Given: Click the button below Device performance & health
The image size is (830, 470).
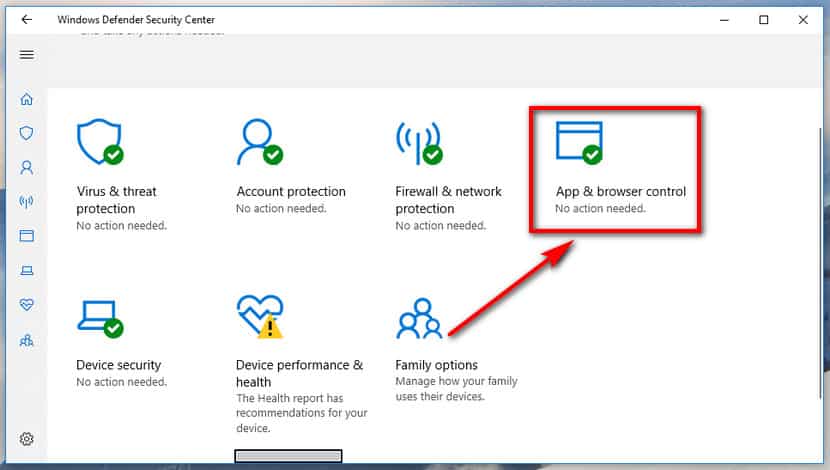Looking at the screenshot, I should tap(288, 456).
